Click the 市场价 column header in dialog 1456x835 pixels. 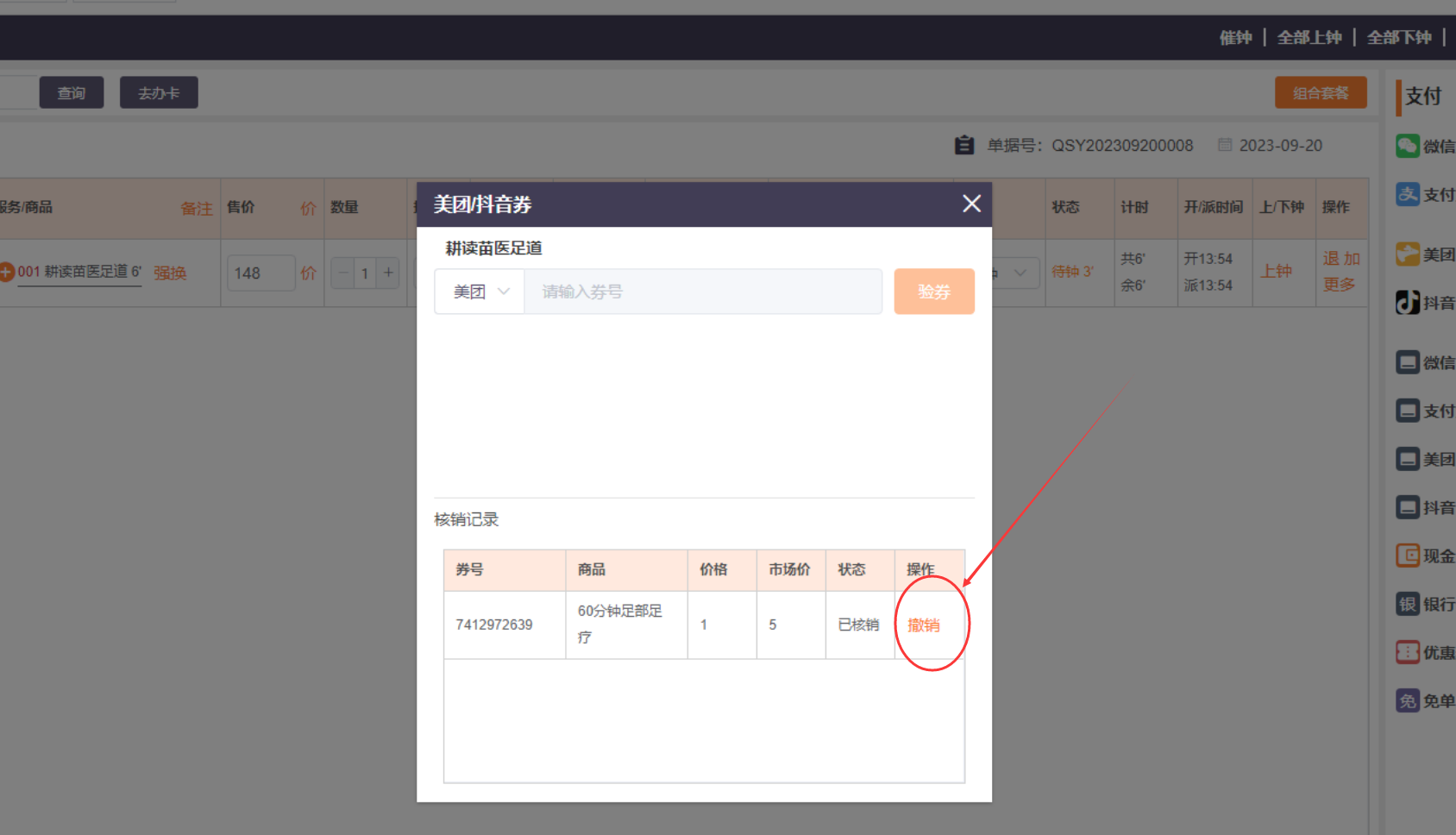pyautogui.click(x=790, y=569)
